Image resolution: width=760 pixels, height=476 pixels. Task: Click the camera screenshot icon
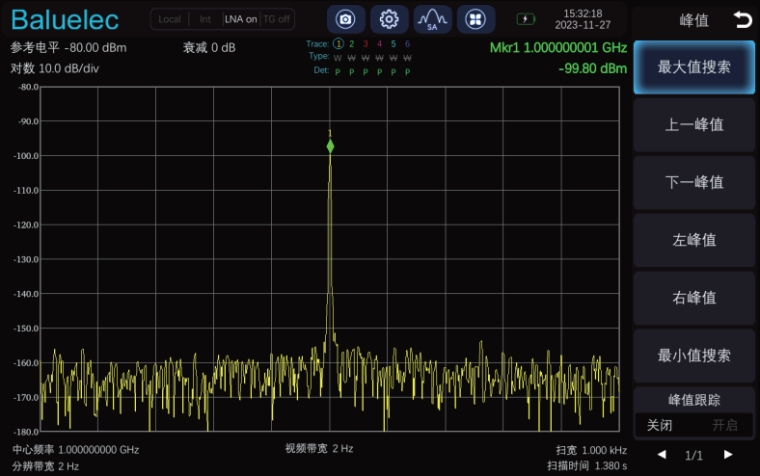tap(345, 19)
